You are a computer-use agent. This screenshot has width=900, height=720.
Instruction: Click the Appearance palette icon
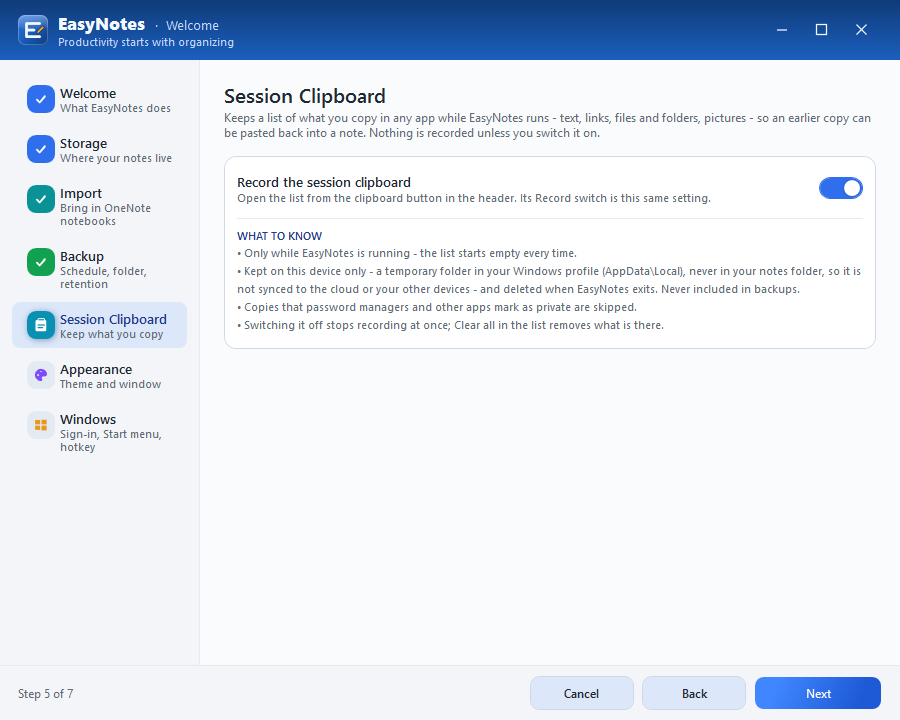click(x=41, y=376)
